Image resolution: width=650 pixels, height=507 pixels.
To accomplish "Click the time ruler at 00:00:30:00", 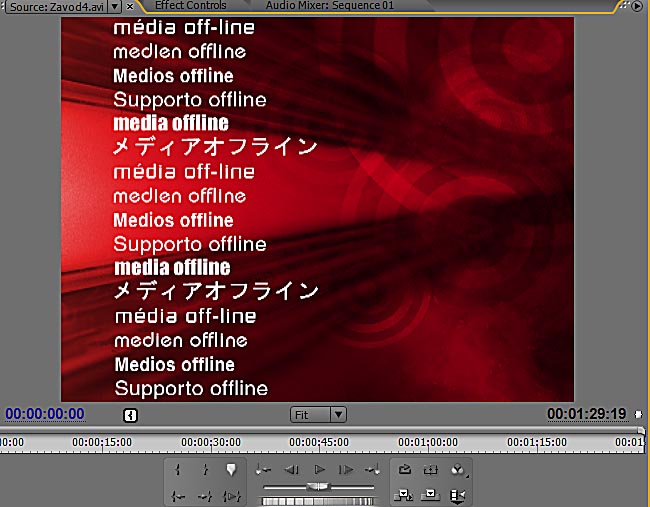I will click(x=211, y=443).
